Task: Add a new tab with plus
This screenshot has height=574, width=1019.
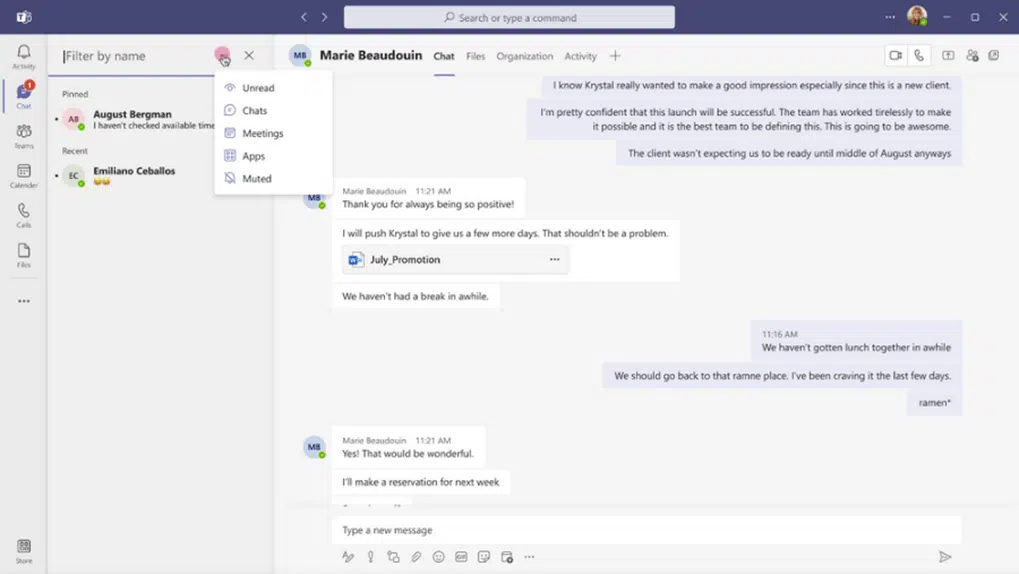Action: [615, 56]
